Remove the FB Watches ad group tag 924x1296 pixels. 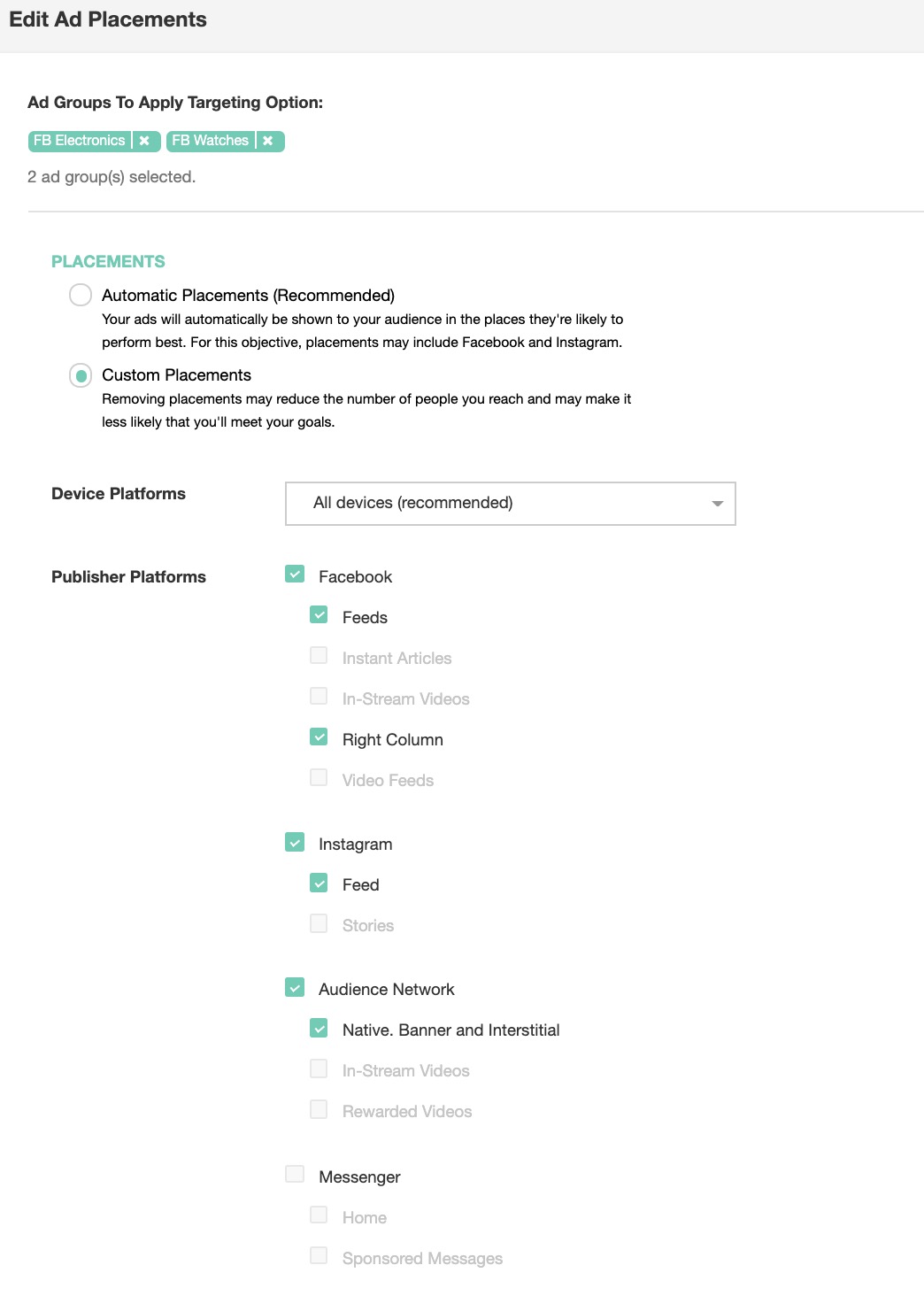tap(268, 141)
